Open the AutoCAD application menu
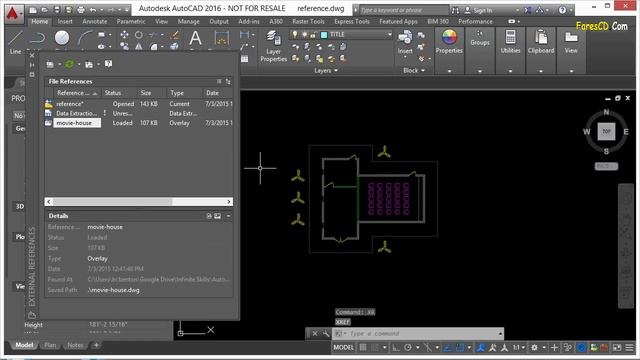 (13, 13)
